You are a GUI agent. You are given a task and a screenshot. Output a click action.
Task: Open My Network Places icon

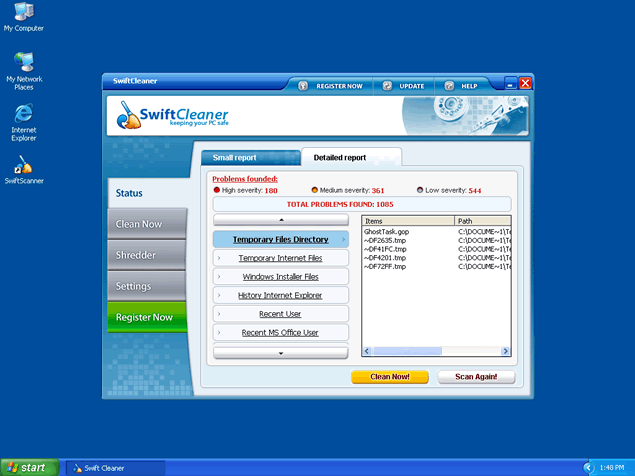(x=23, y=62)
